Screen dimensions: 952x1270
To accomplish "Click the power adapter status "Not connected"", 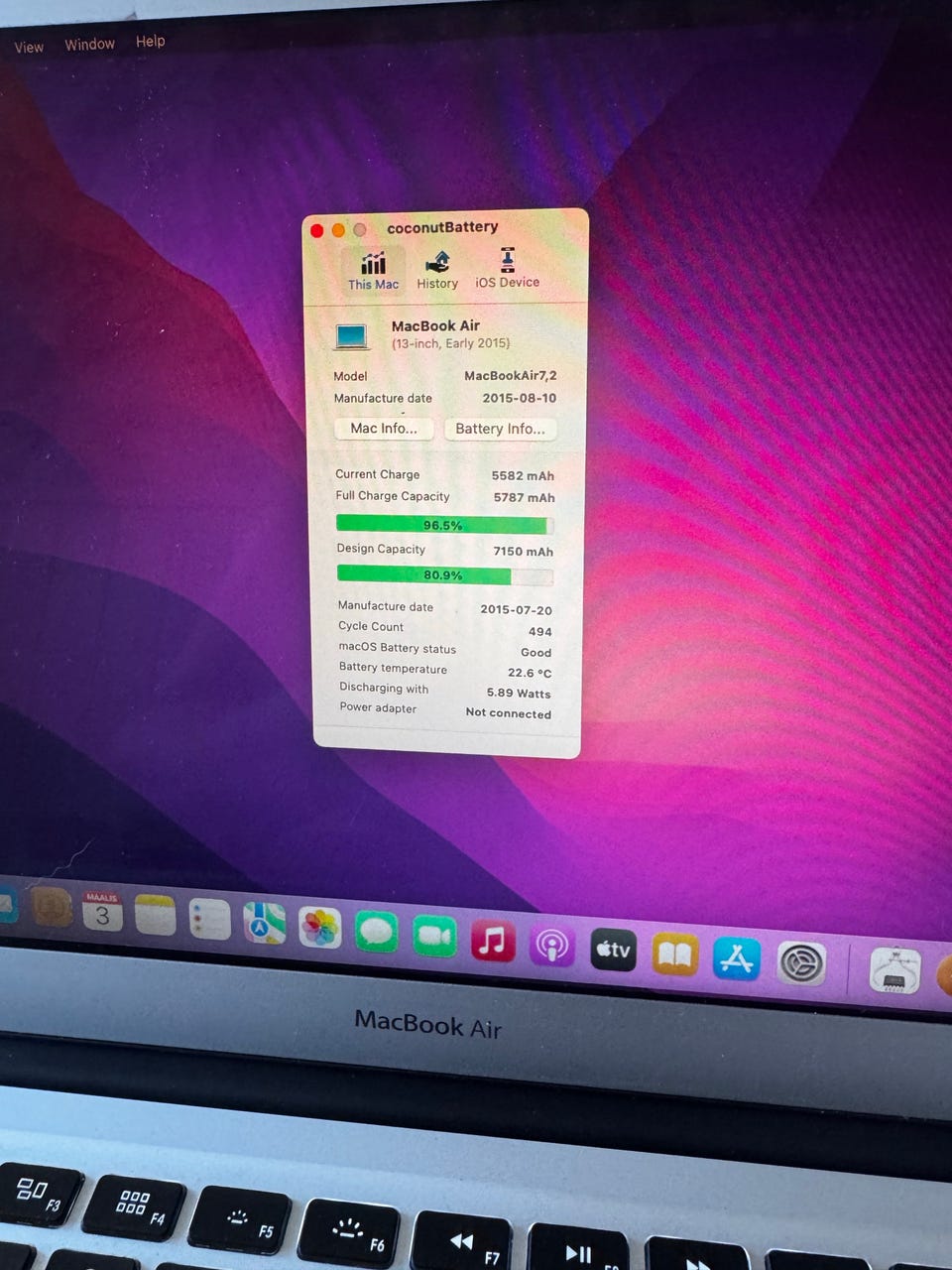I will click(x=508, y=713).
